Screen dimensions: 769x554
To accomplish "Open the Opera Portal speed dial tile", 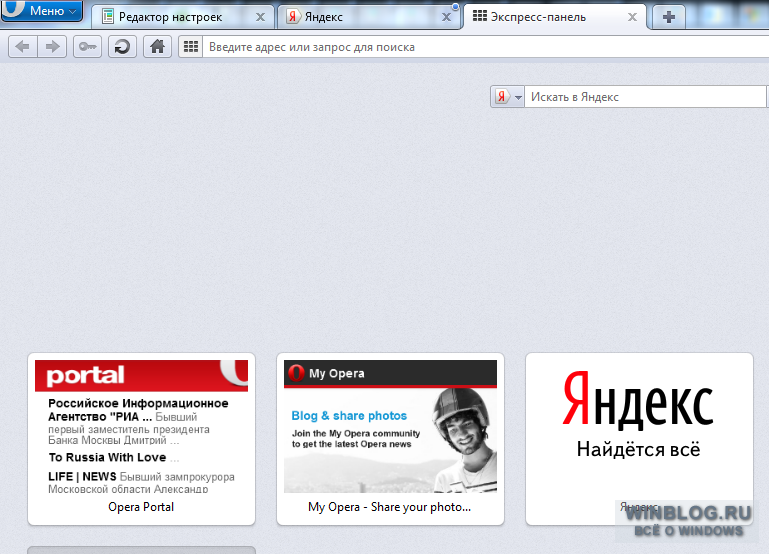I will tap(141, 439).
